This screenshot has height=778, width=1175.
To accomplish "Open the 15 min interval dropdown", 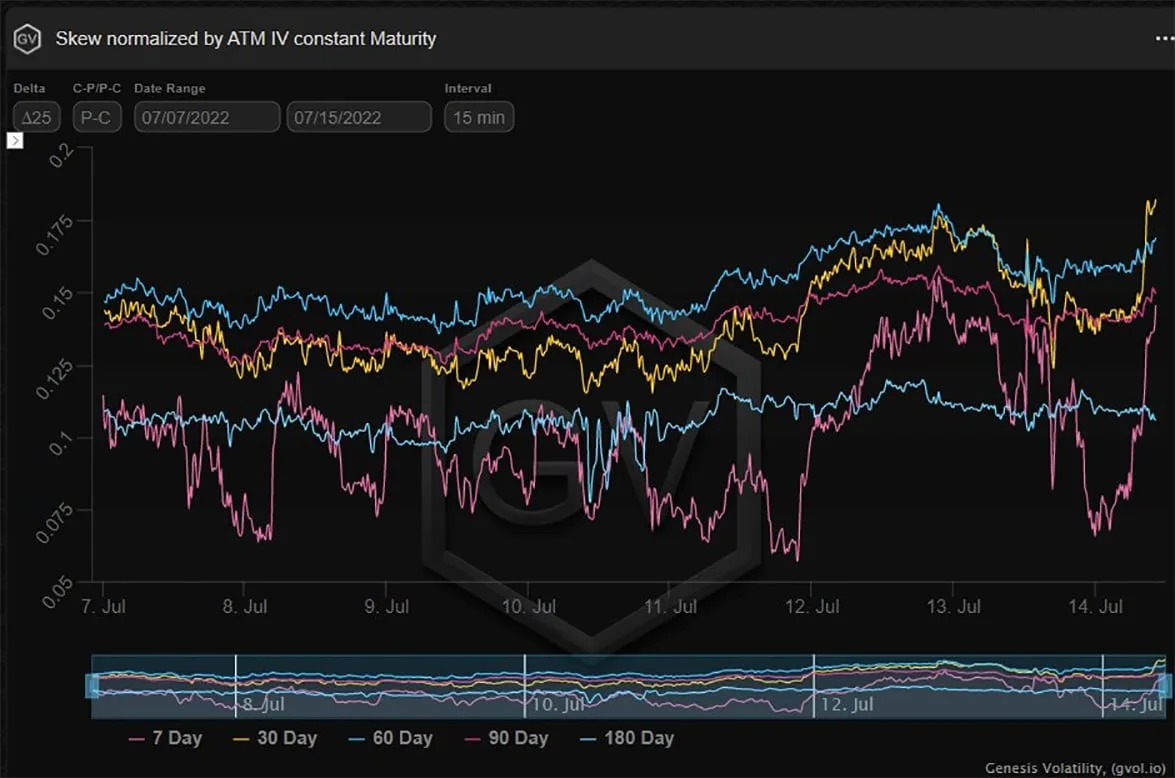I will pos(479,118).
